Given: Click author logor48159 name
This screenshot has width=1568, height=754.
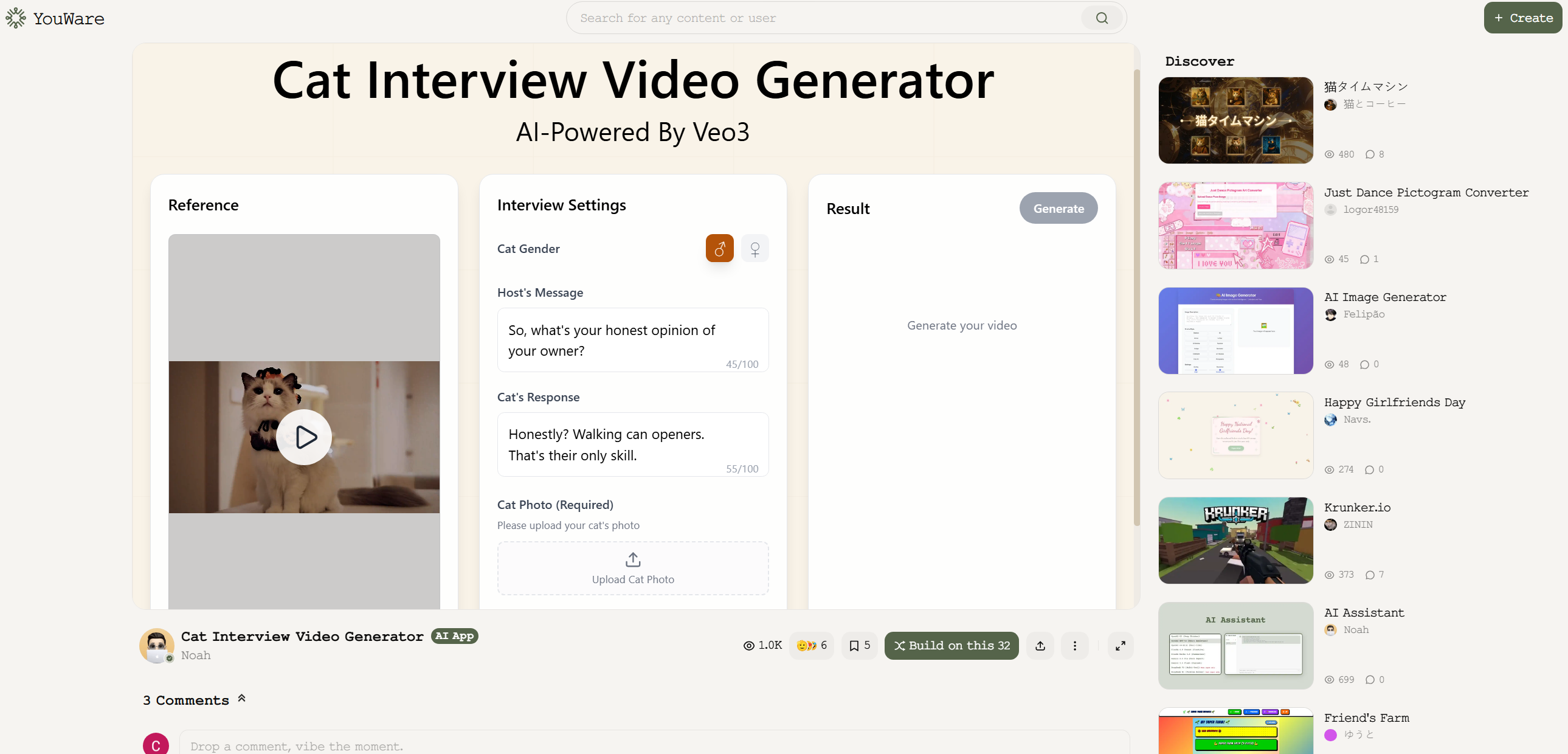Looking at the screenshot, I should (x=1371, y=209).
